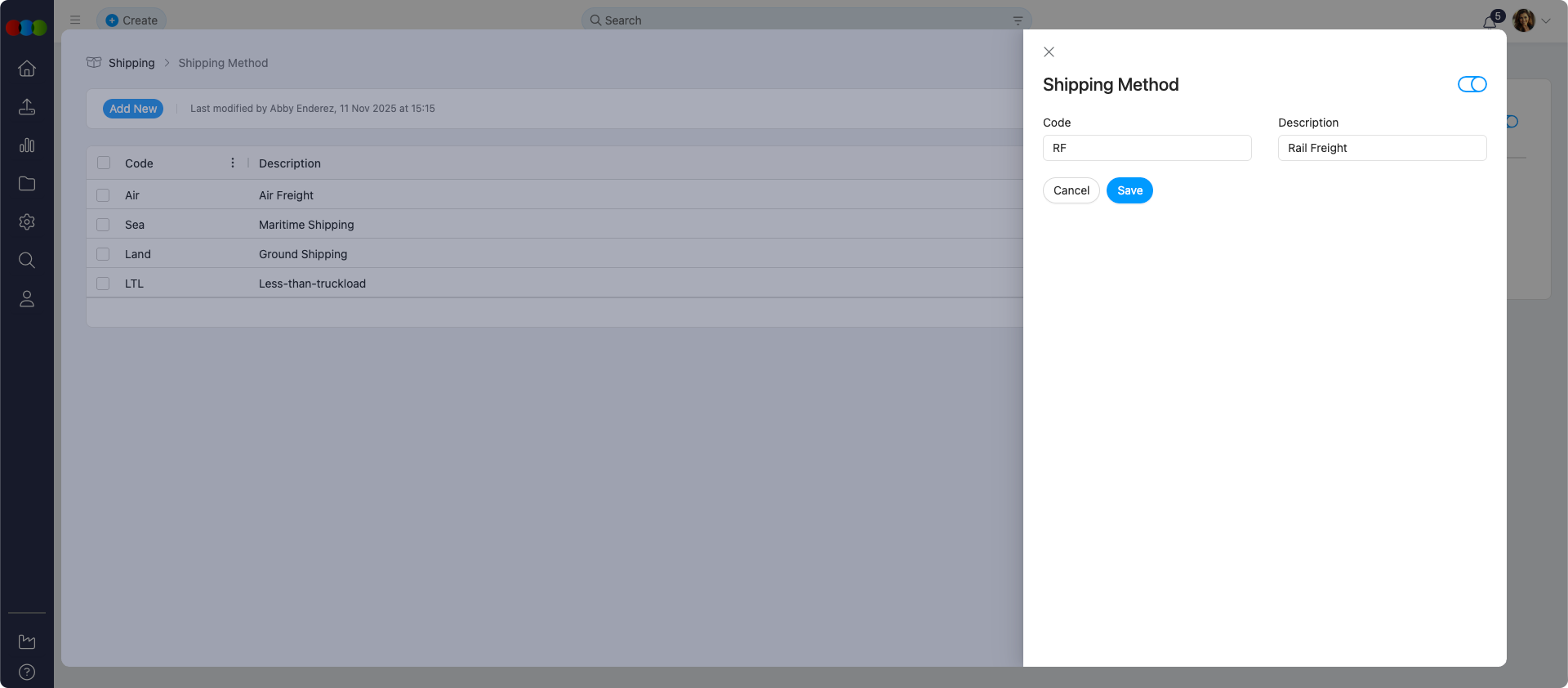Focus the Code input field with RF

pyautogui.click(x=1147, y=148)
